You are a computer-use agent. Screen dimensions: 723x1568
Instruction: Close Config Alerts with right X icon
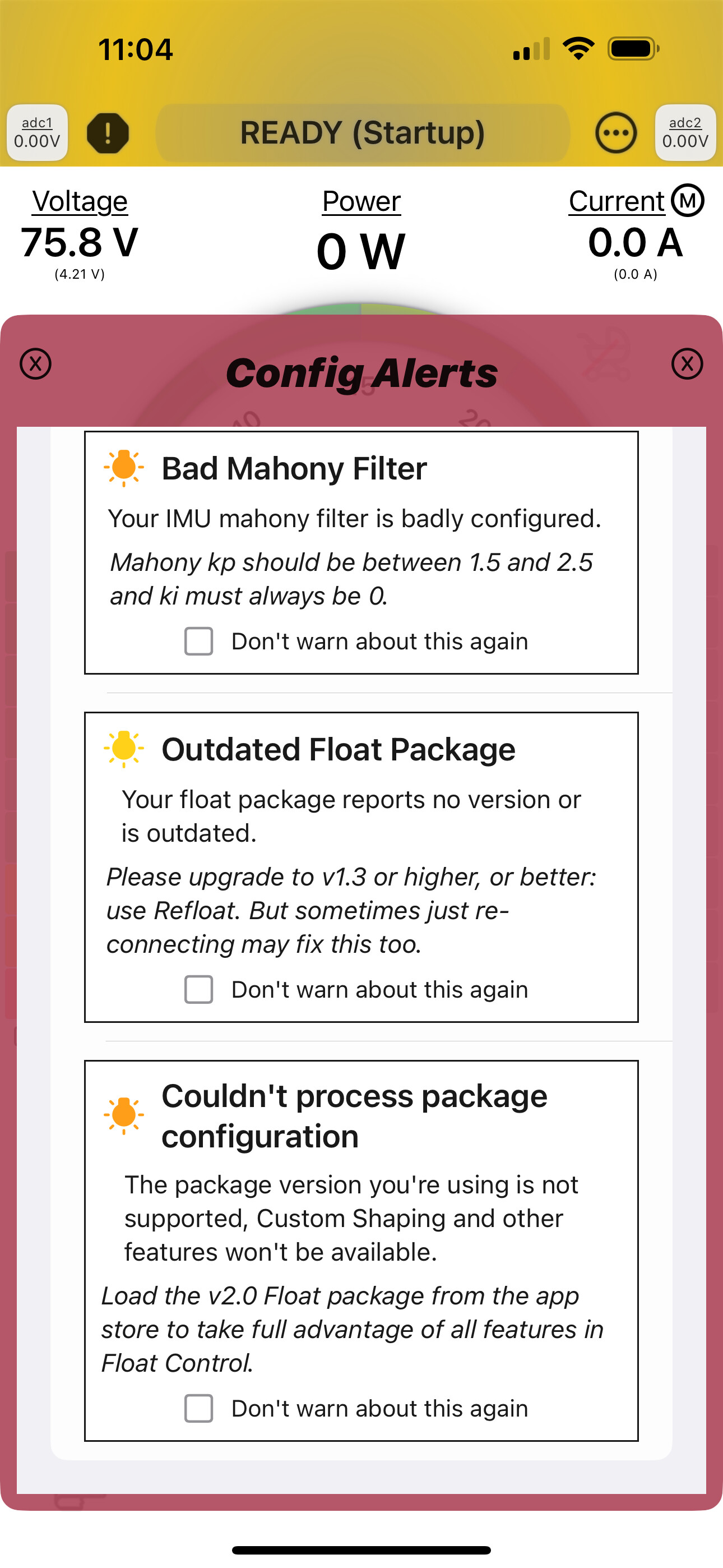pos(687,364)
